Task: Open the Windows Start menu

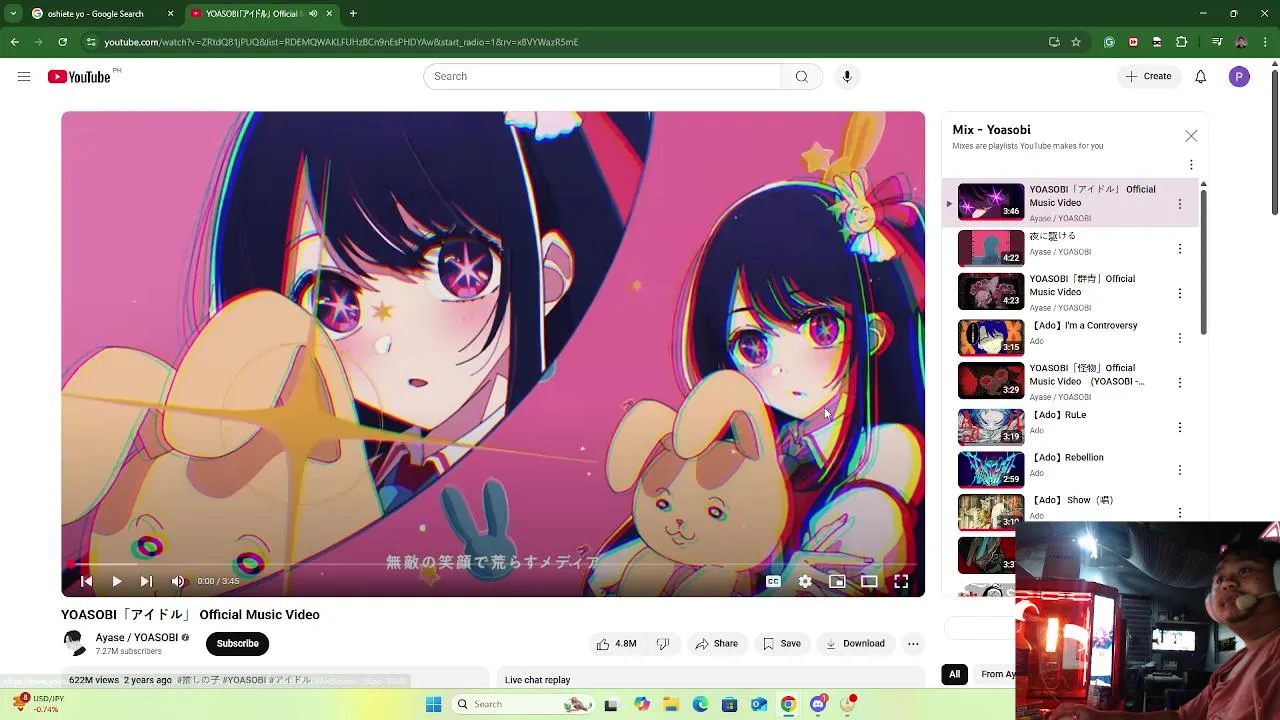Action: [x=433, y=705]
